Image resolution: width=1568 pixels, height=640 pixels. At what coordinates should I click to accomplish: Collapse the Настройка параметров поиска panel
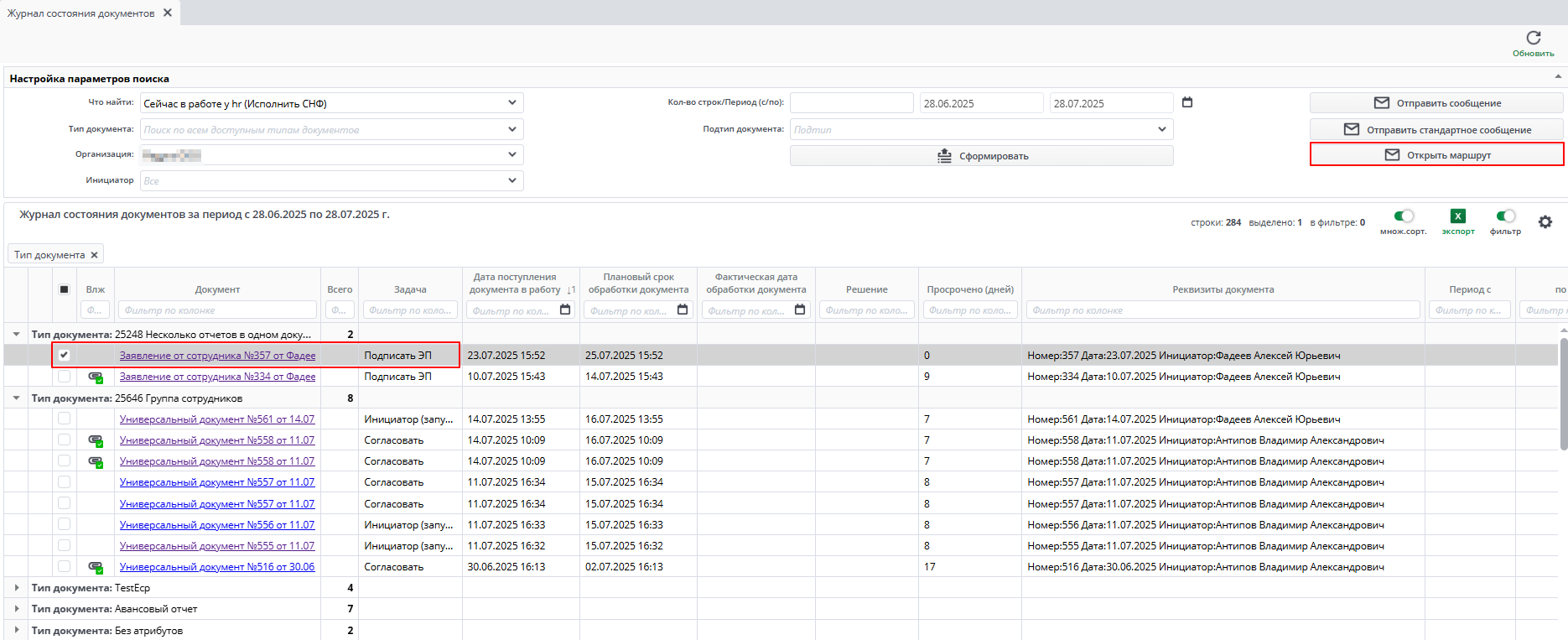pos(1558,76)
